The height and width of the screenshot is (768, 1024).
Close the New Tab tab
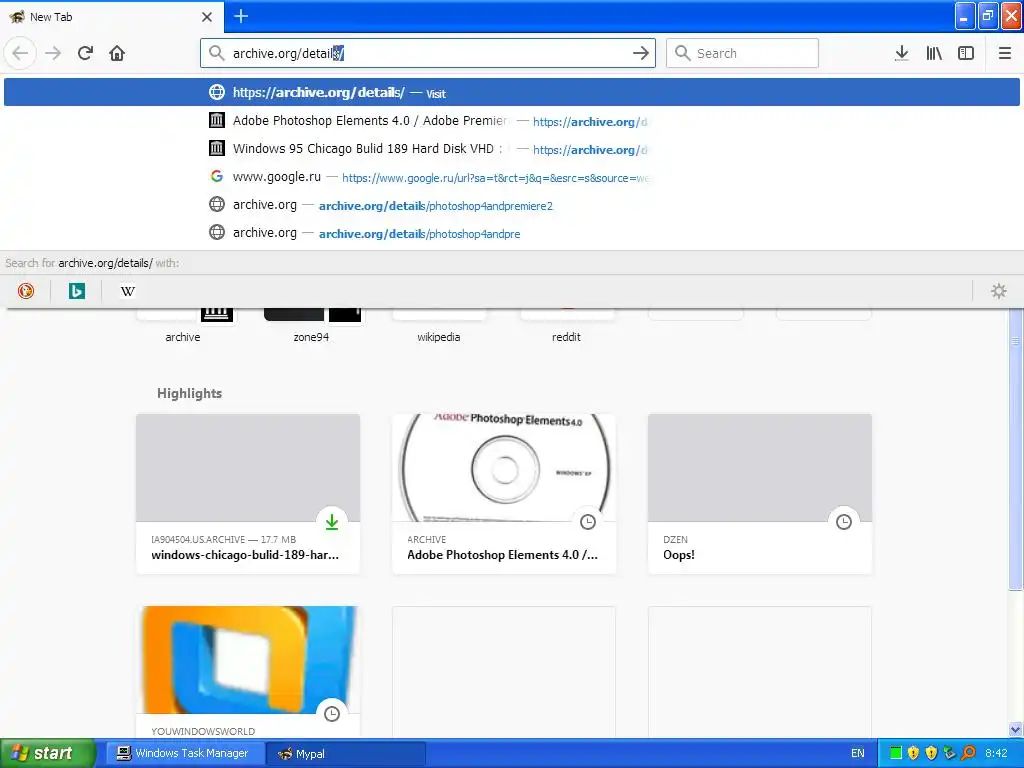click(207, 17)
